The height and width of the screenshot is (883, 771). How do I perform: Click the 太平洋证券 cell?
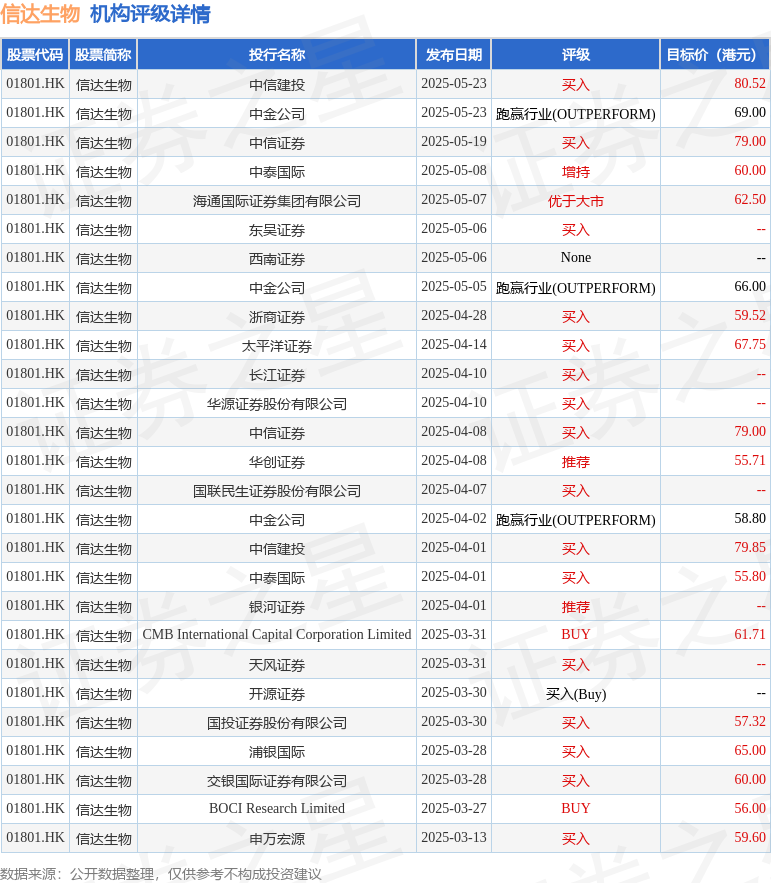pyautogui.click(x=277, y=346)
